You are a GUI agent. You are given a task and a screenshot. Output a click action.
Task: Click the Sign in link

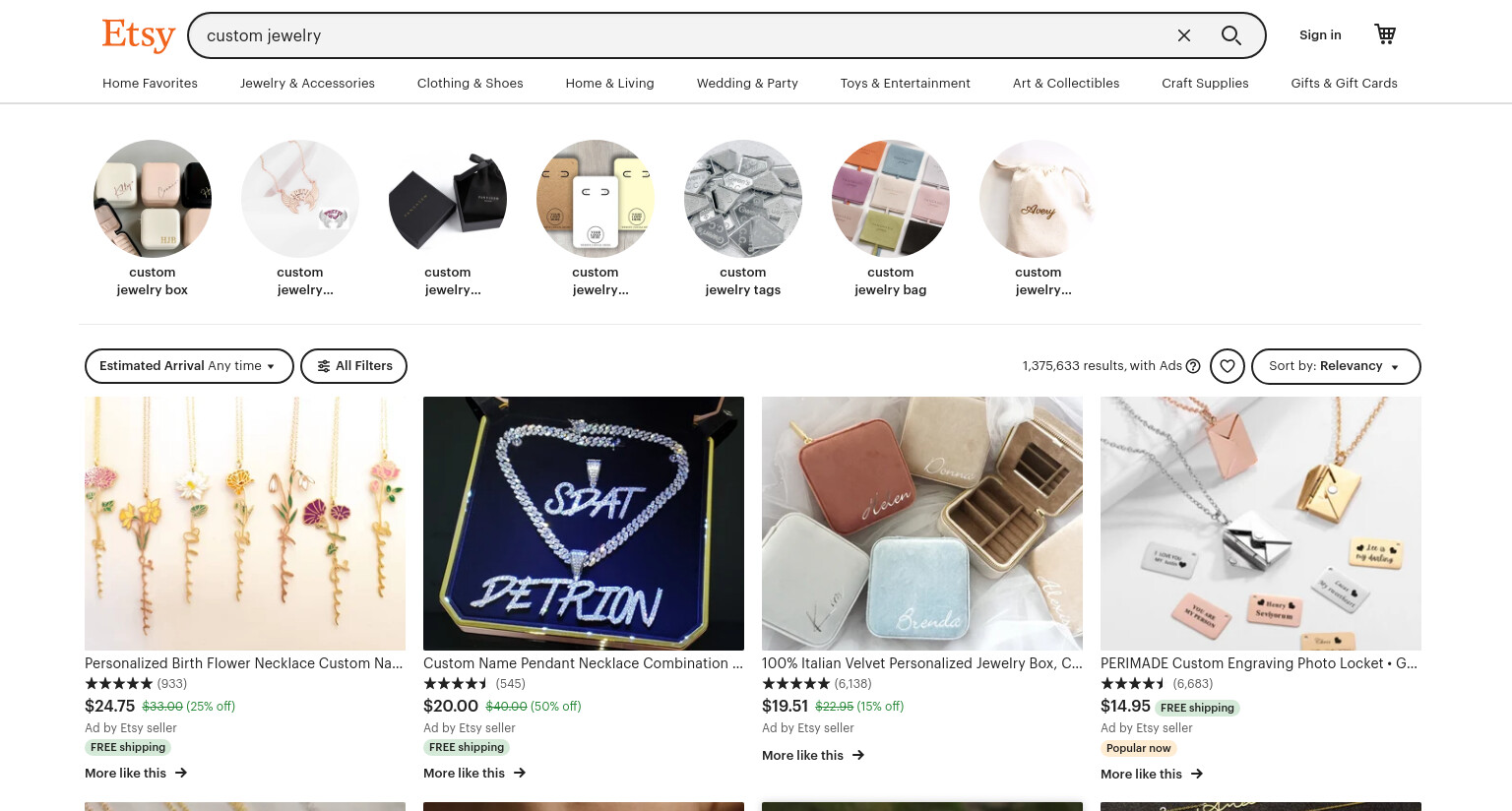pos(1320,35)
